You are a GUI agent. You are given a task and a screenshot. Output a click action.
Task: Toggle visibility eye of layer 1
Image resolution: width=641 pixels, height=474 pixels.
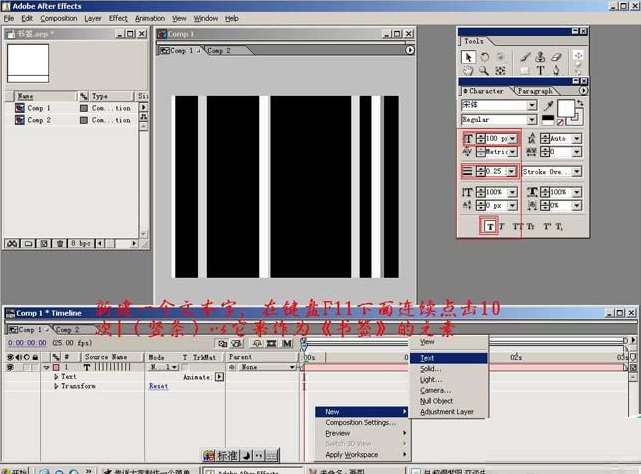click(x=8, y=367)
